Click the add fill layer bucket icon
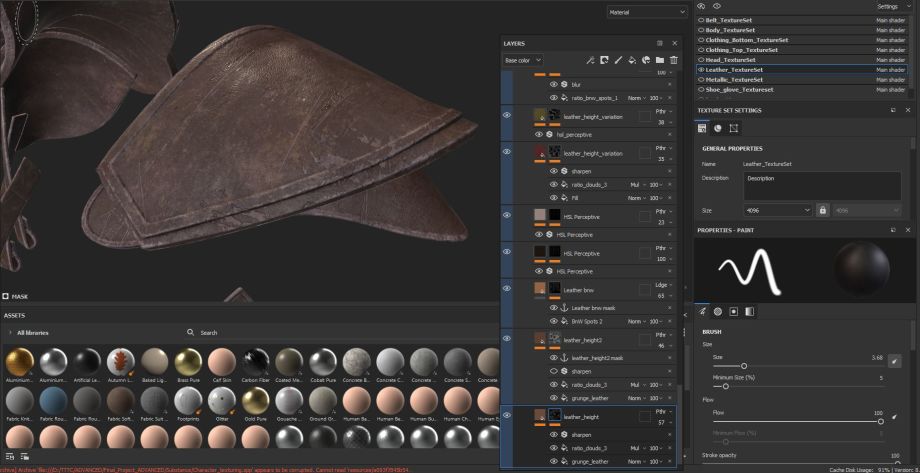 (632, 60)
